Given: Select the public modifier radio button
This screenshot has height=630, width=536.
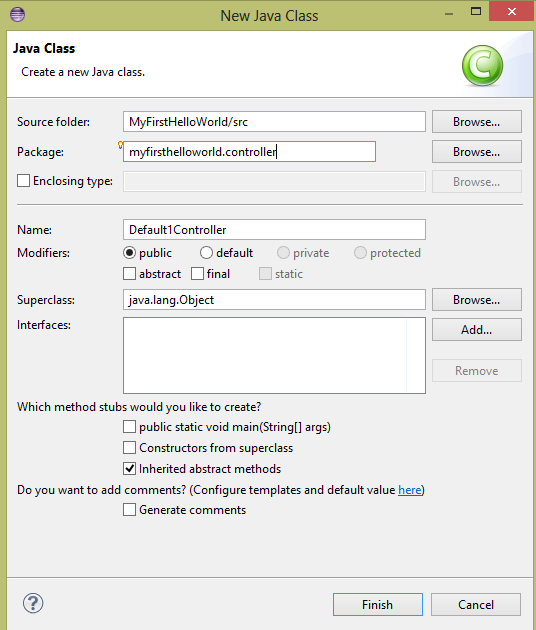Looking at the screenshot, I should [129, 253].
